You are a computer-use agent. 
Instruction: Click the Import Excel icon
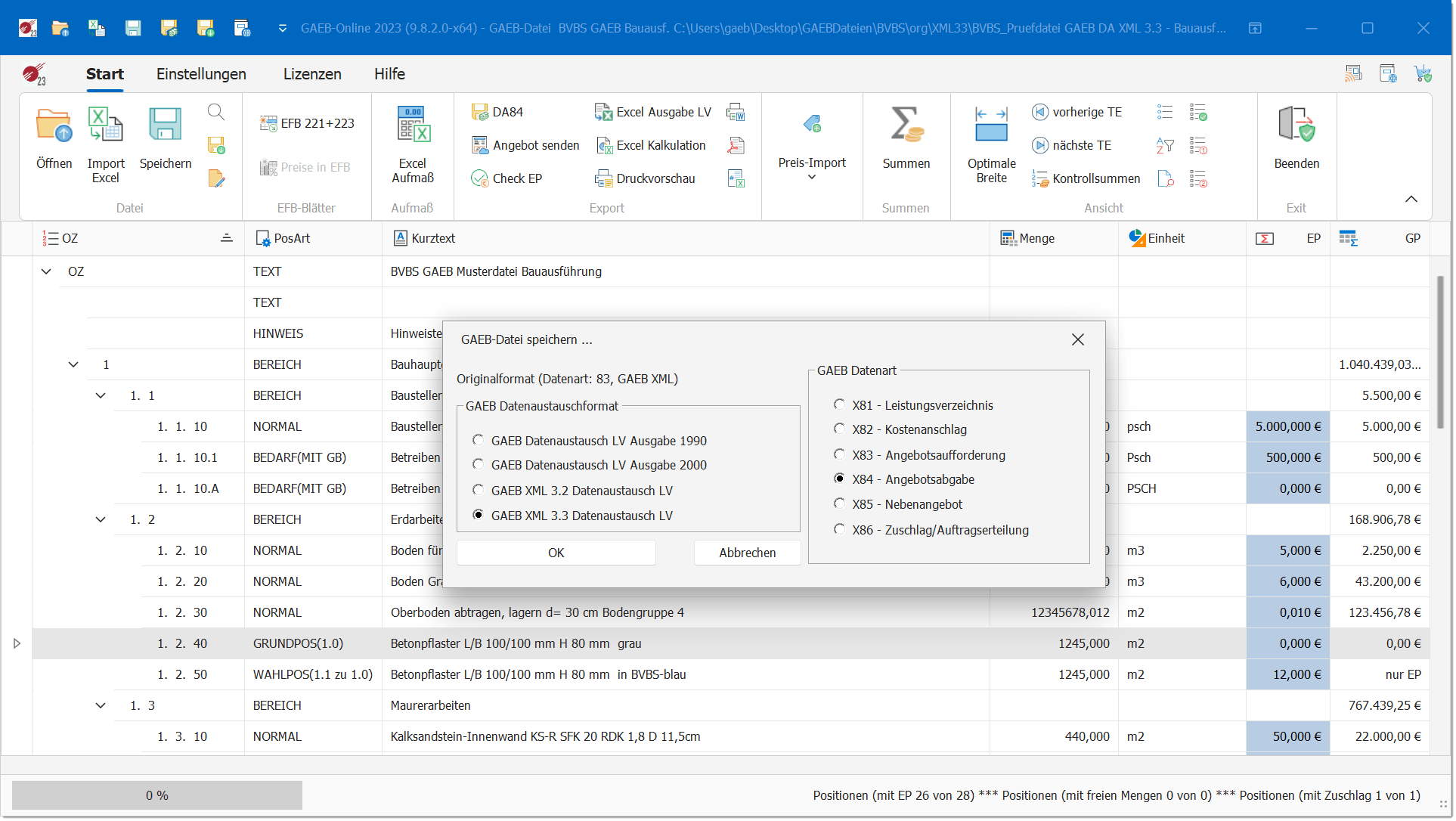pos(105,125)
